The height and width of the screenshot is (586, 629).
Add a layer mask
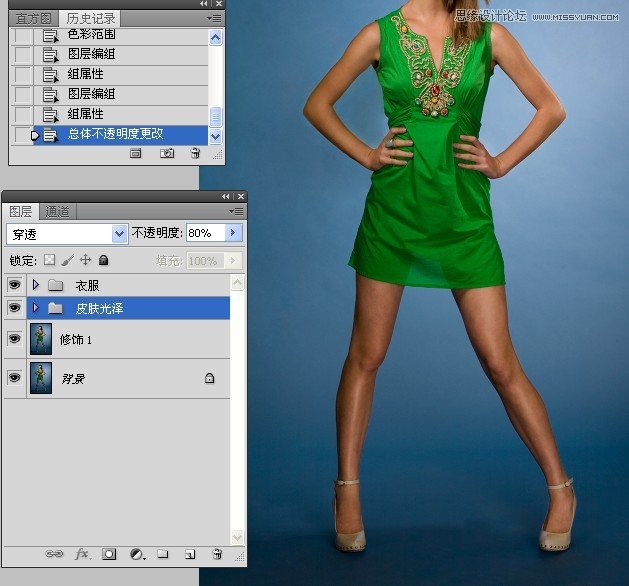109,554
